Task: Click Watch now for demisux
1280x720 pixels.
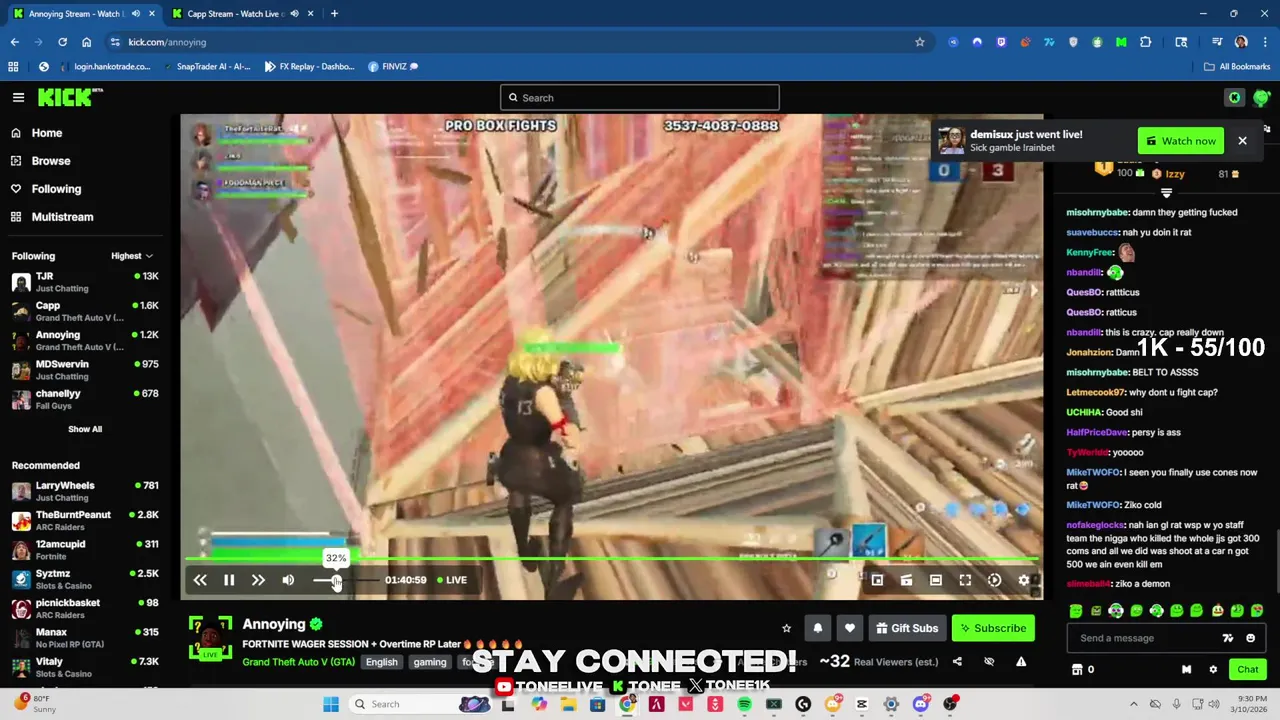Action: tap(1181, 141)
